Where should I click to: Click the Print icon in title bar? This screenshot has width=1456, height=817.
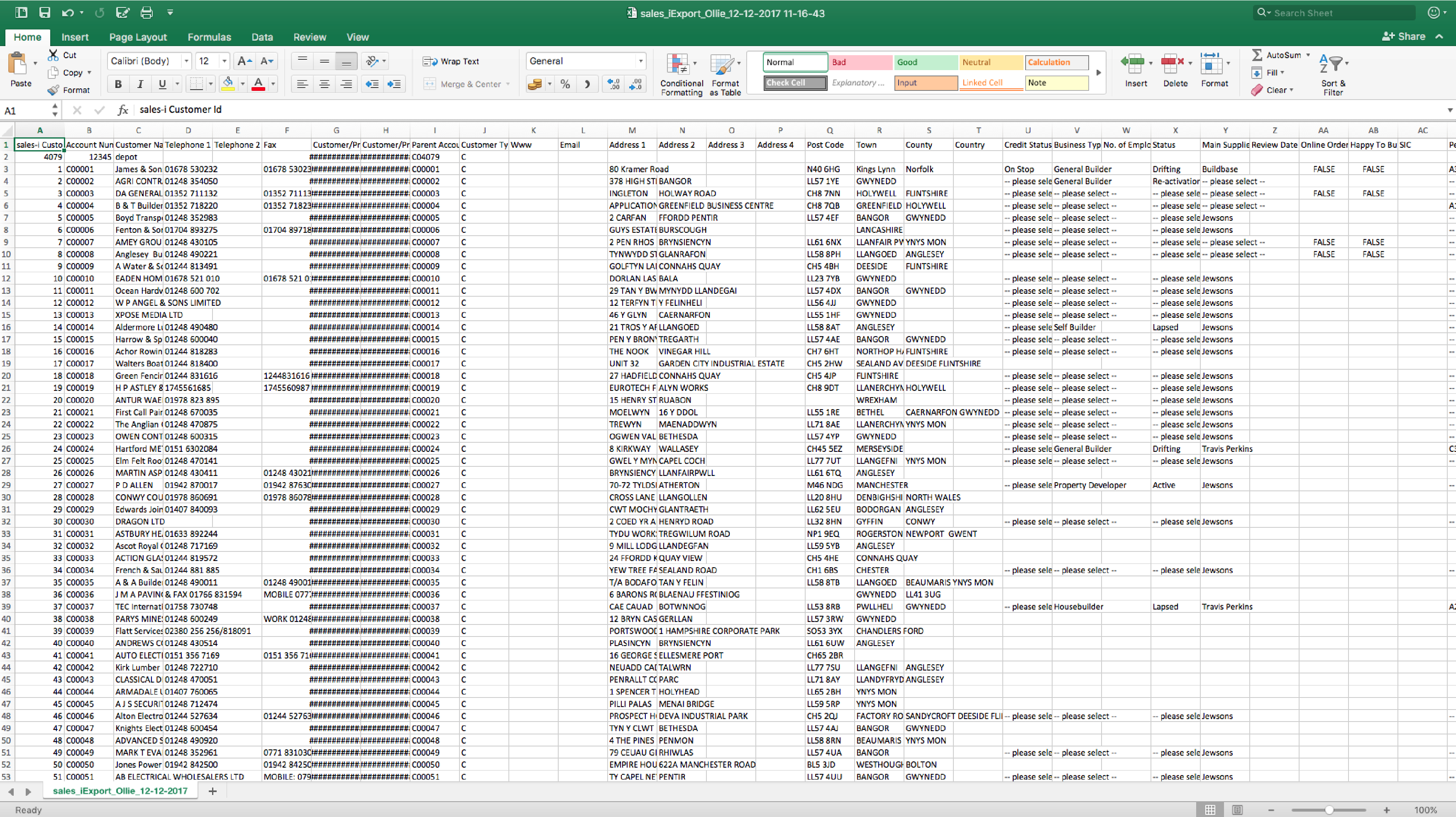(147, 12)
